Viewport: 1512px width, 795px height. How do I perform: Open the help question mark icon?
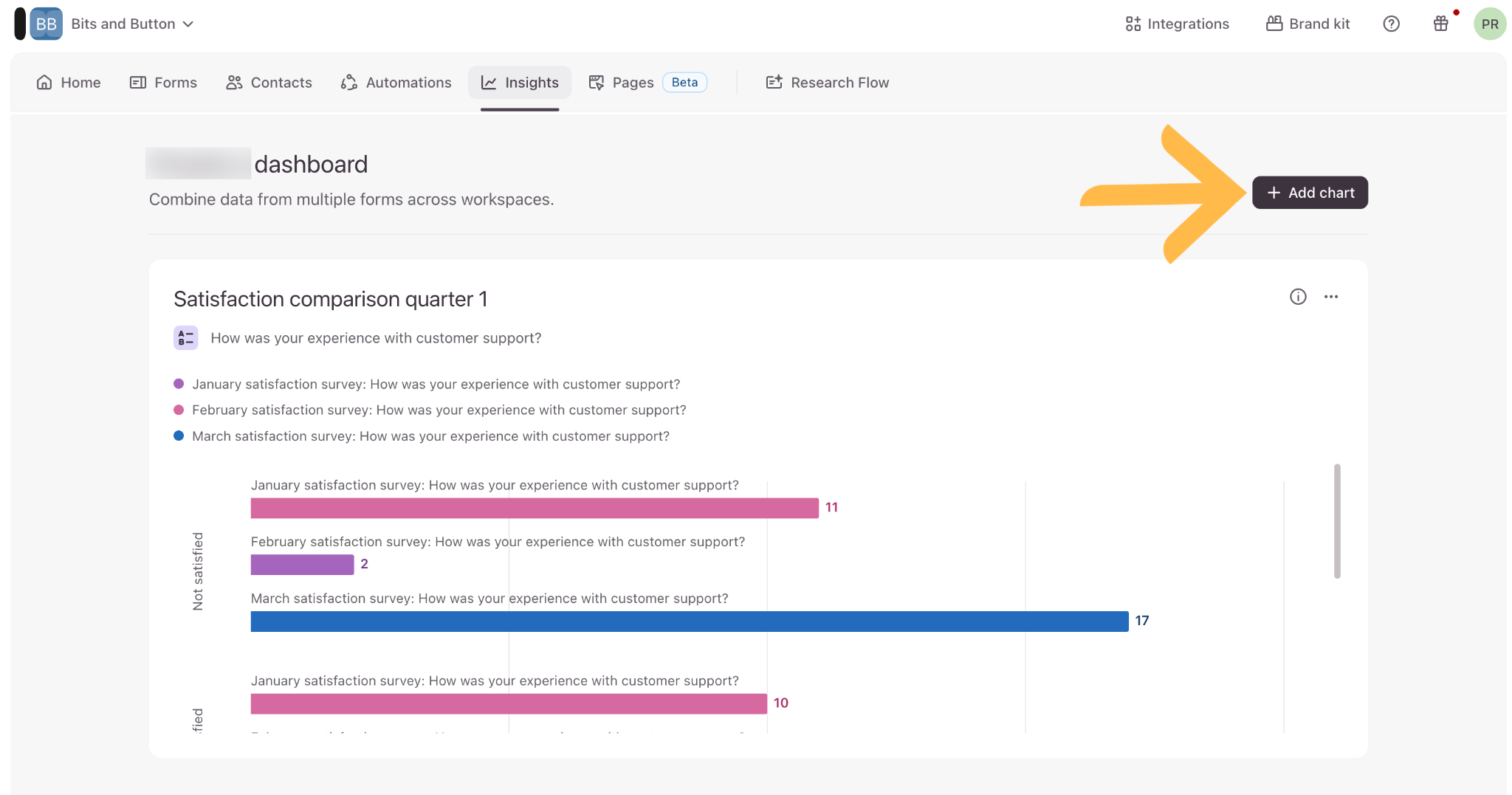pyautogui.click(x=1391, y=24)
